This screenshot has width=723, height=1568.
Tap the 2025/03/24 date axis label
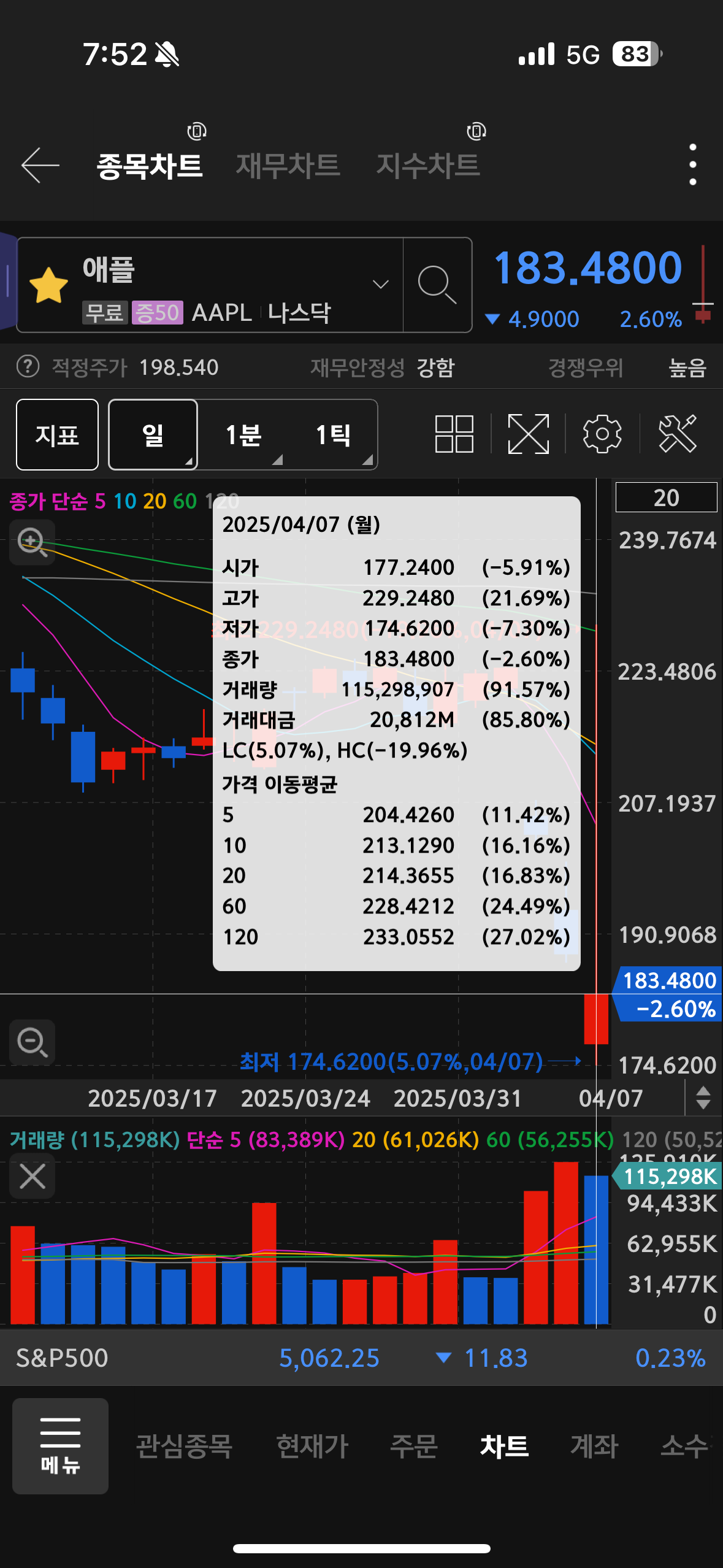[x=305, y=1098]
